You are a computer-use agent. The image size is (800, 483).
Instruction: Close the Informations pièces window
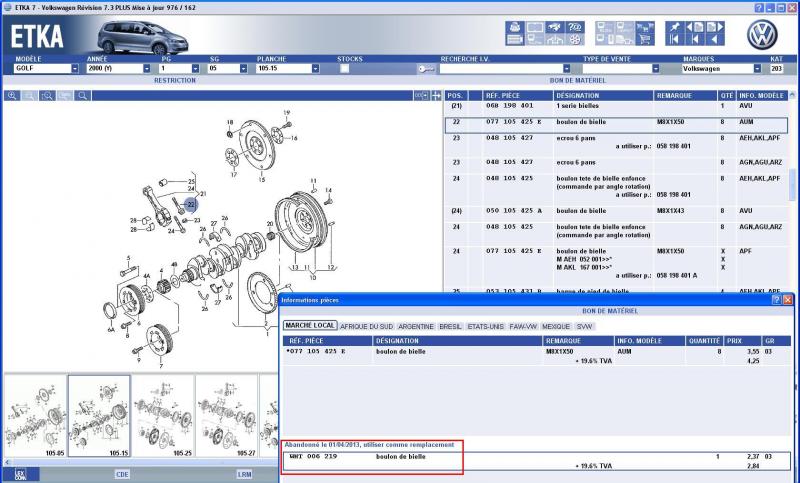(788, 300)
